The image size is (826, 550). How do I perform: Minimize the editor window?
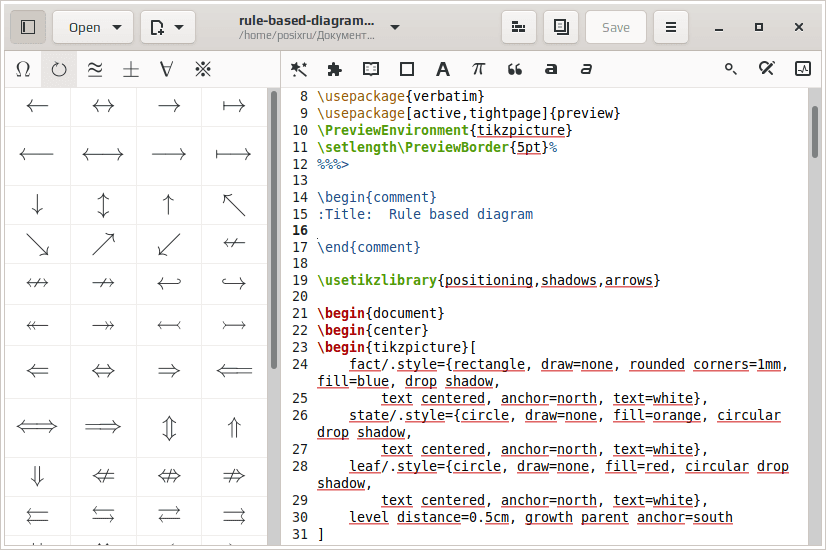[x=719, y=27]
